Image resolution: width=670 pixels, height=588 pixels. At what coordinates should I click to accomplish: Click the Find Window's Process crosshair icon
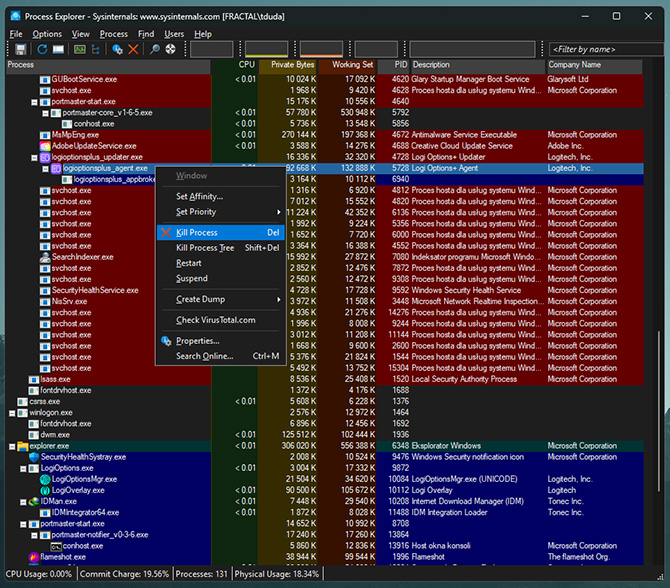(170, 49)
